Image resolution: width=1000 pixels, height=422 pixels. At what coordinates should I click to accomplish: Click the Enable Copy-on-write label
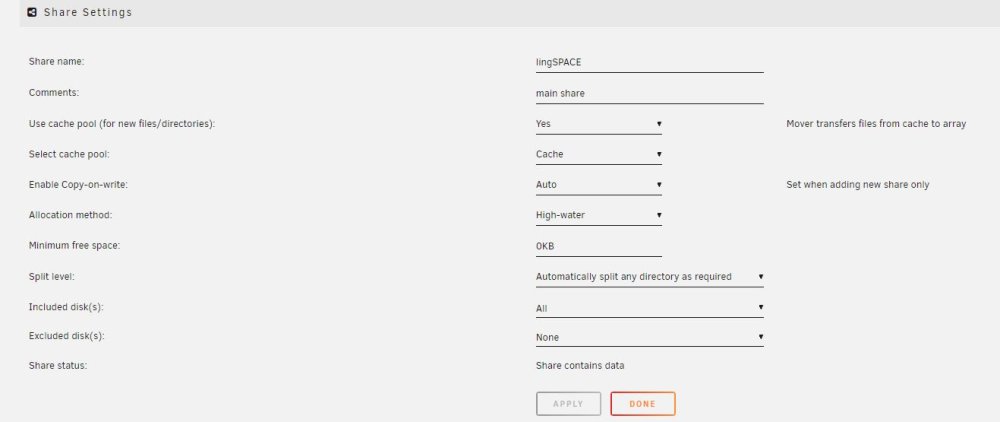pos(78,185)
